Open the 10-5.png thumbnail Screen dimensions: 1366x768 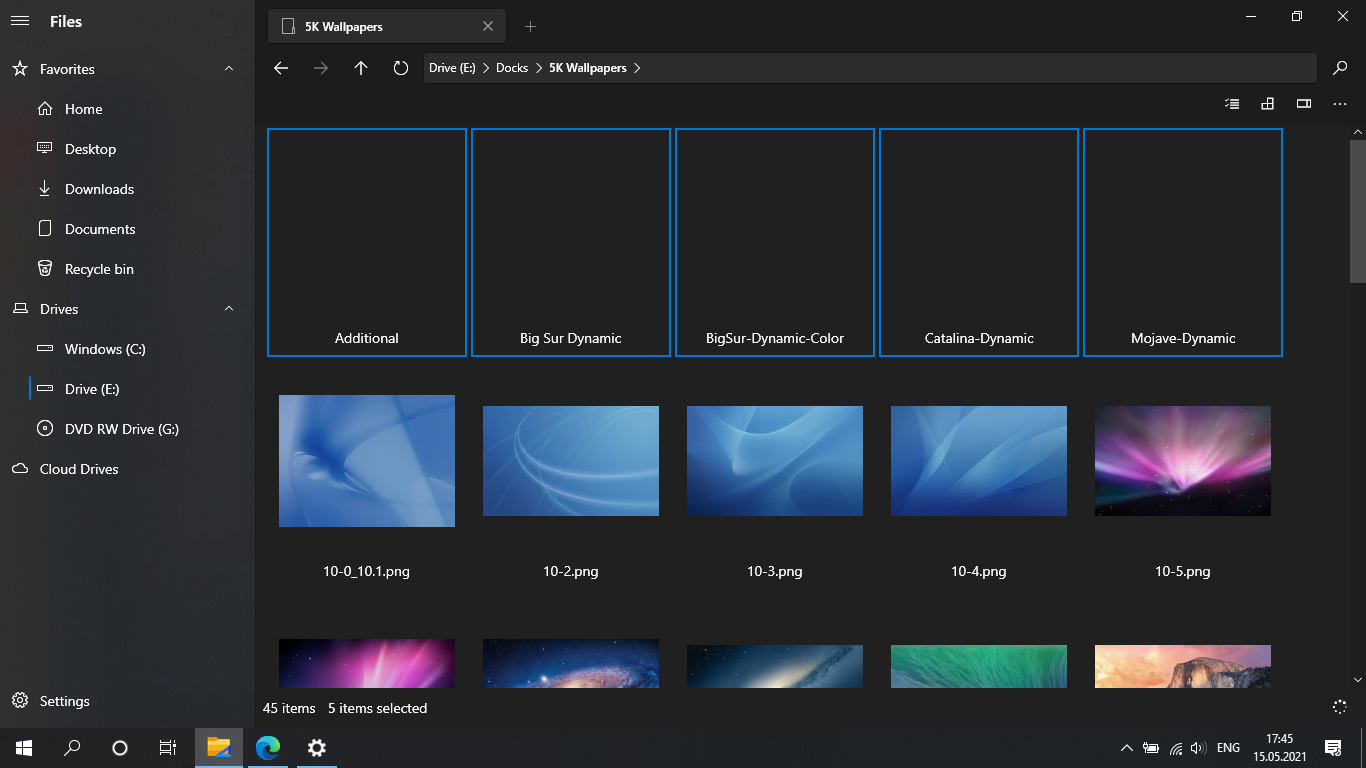point(1182,460)
